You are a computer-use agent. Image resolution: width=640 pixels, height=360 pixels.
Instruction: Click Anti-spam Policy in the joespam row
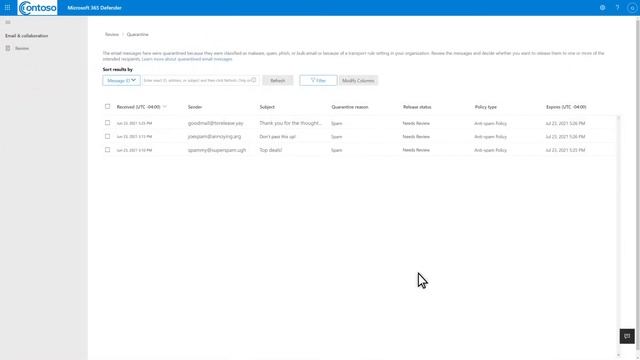point(490,136)
